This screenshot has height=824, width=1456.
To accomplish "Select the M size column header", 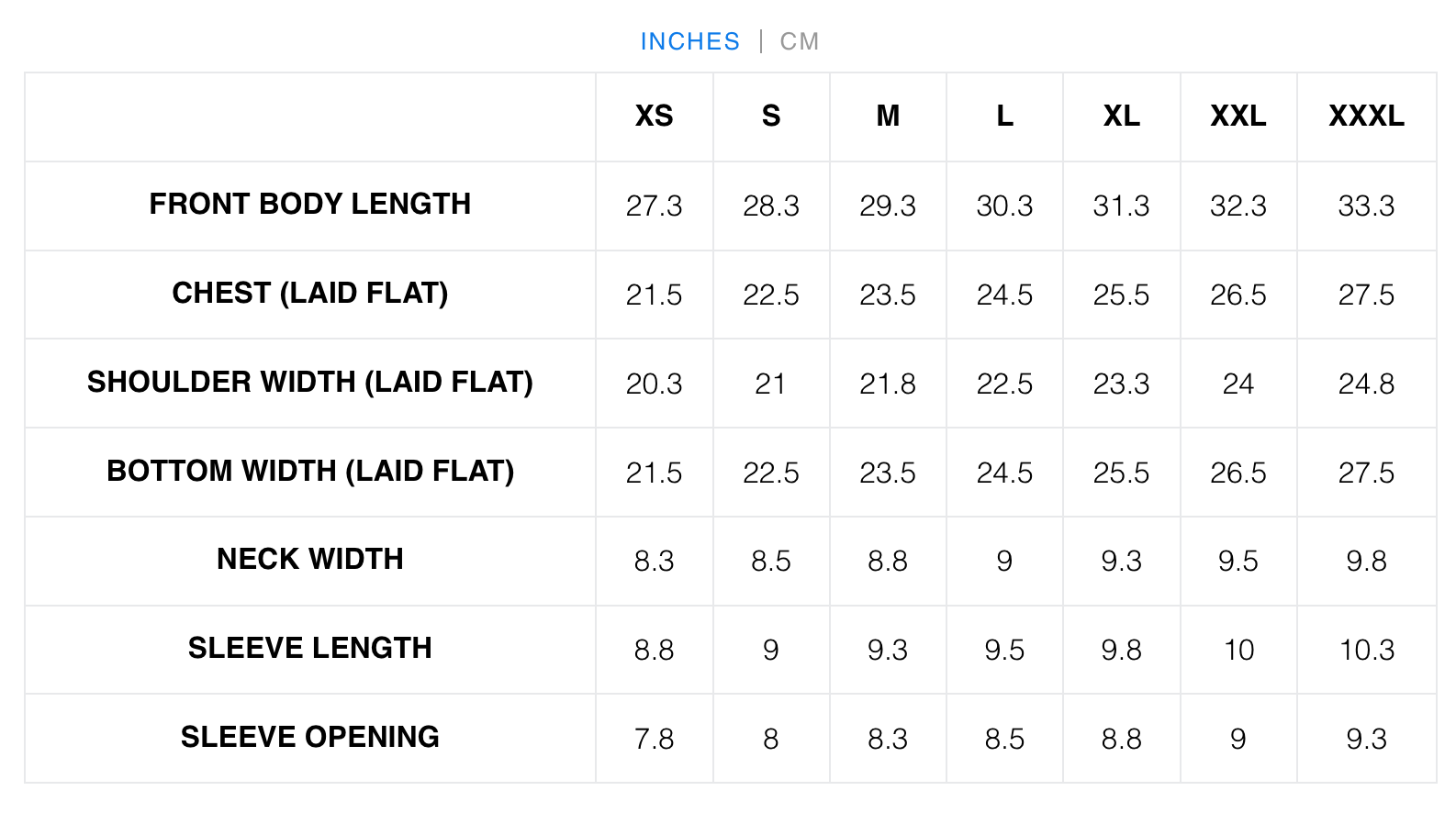I will (888, 117).
